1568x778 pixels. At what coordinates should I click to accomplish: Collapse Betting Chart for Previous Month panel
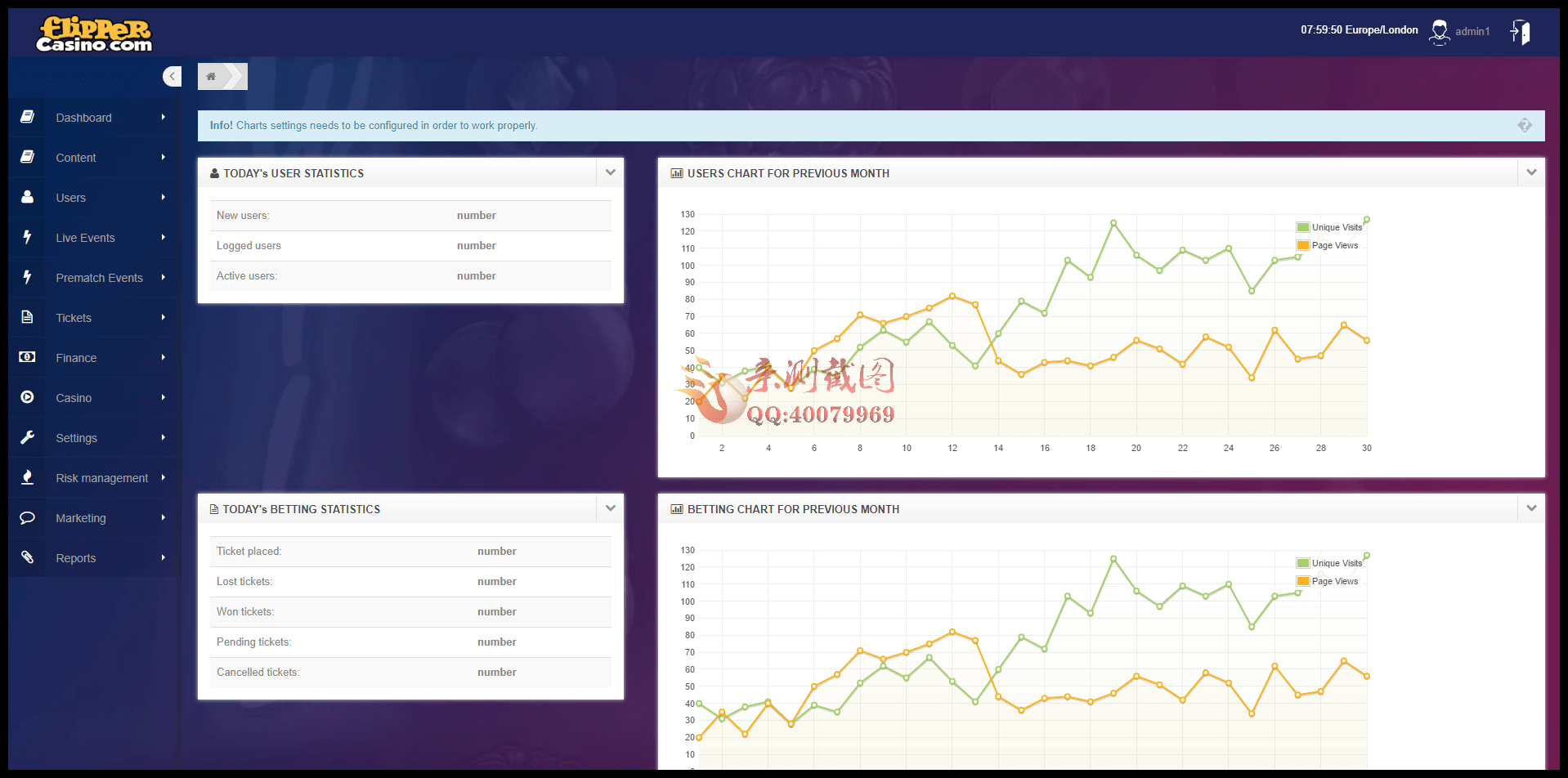(1531, 508)
